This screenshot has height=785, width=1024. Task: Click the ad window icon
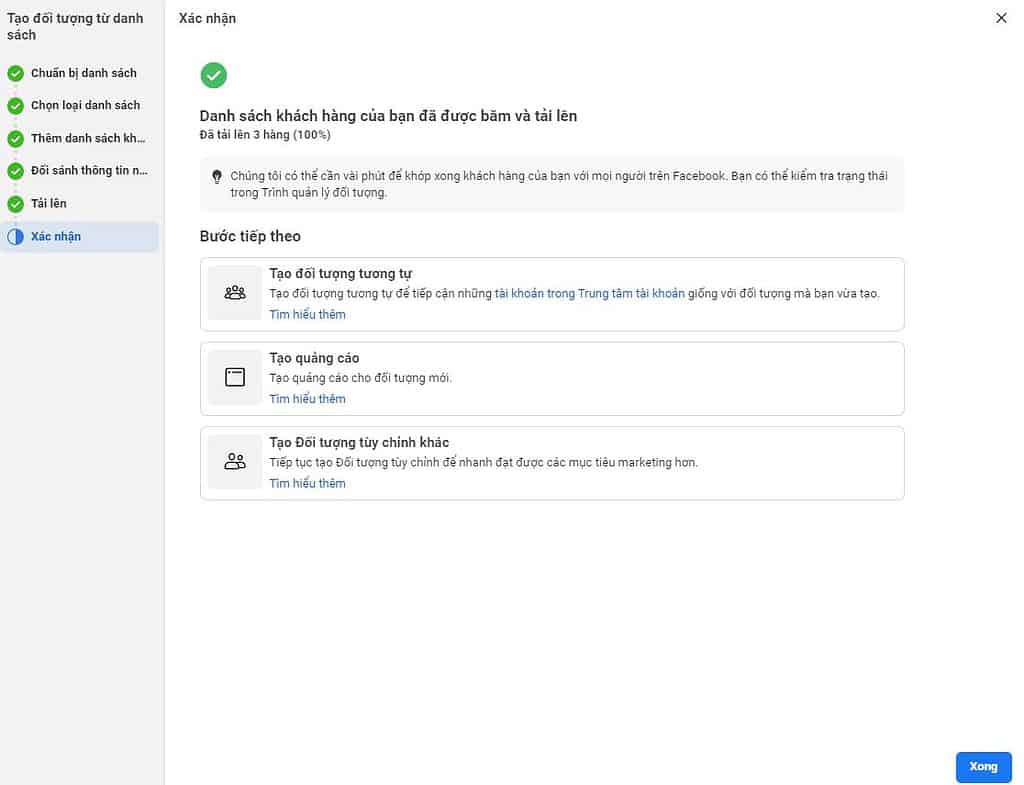coord(235,378)
